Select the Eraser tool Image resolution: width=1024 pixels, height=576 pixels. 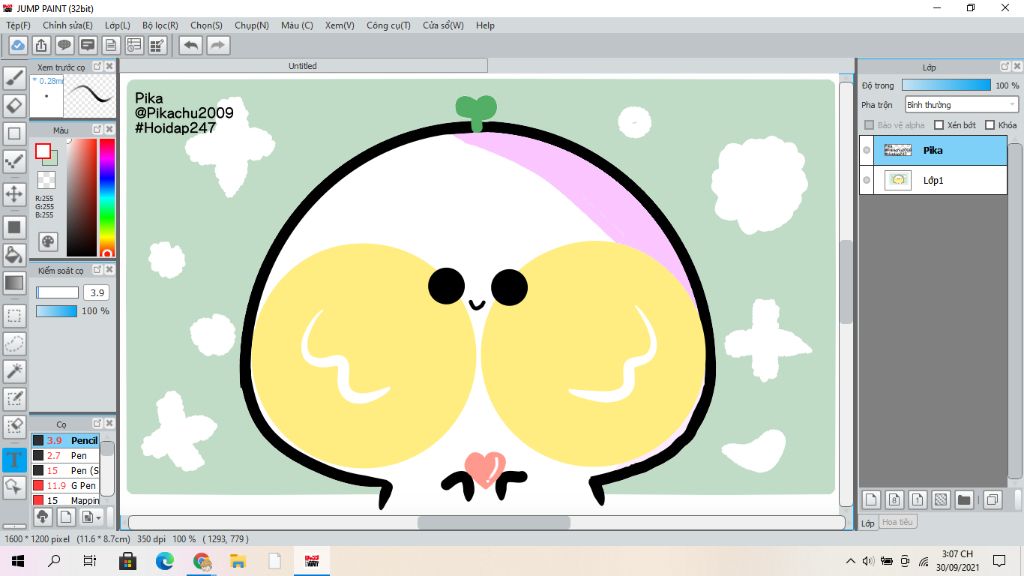(14, 106)
